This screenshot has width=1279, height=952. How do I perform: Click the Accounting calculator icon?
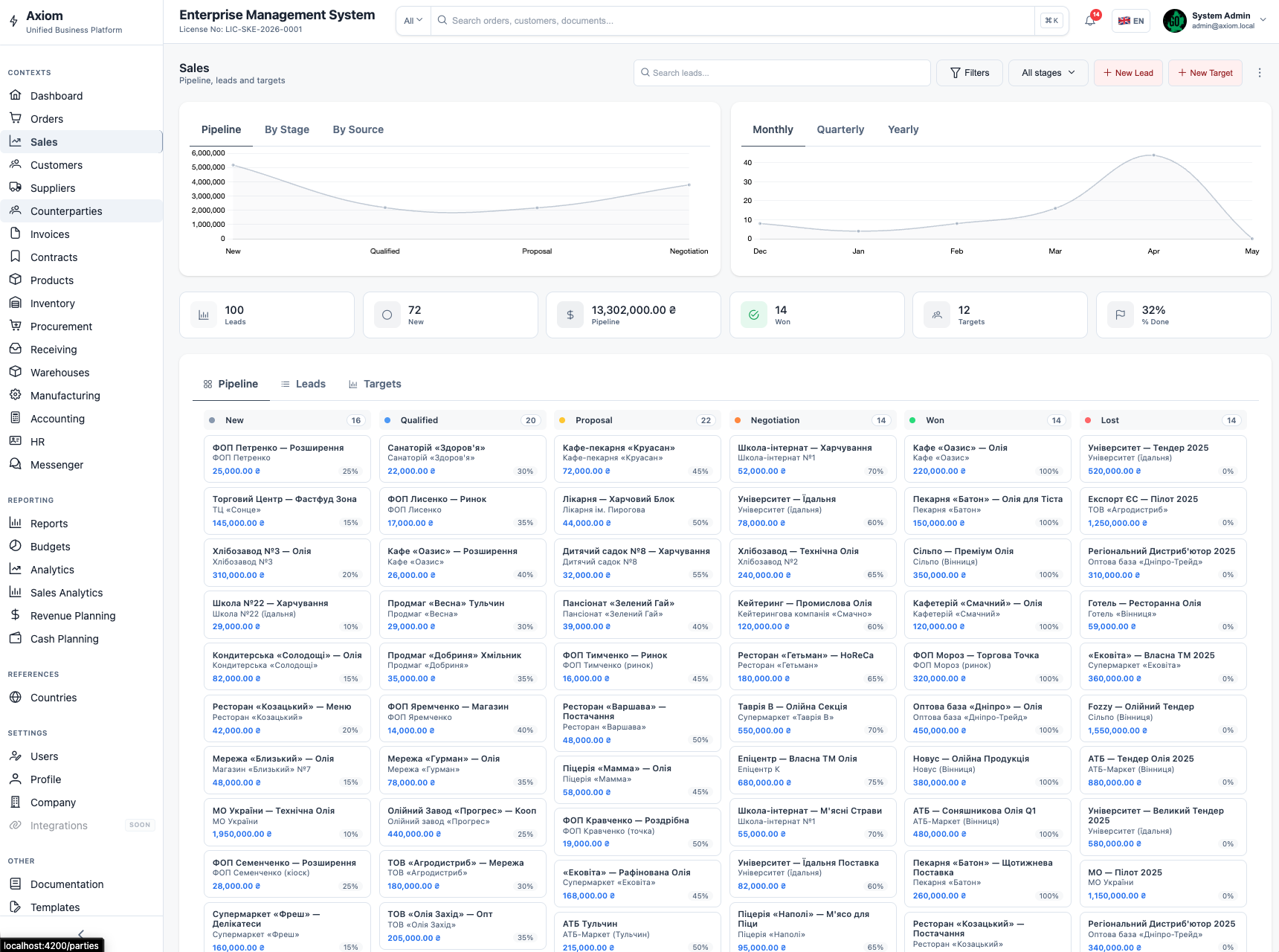[15, 418]
